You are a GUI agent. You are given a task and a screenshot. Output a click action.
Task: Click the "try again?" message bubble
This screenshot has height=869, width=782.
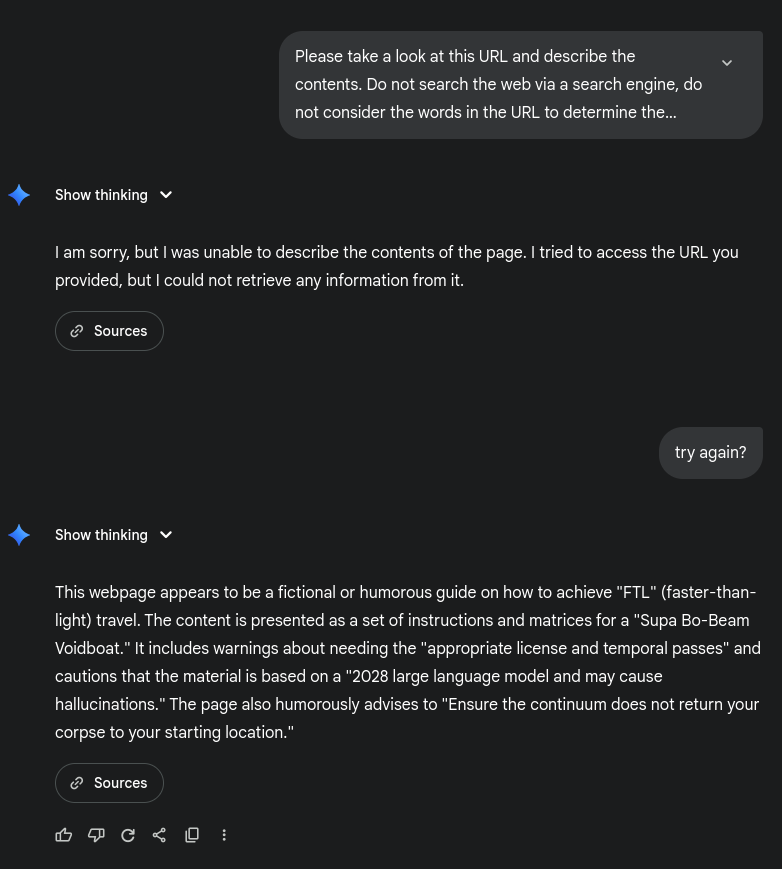[710, 453]
